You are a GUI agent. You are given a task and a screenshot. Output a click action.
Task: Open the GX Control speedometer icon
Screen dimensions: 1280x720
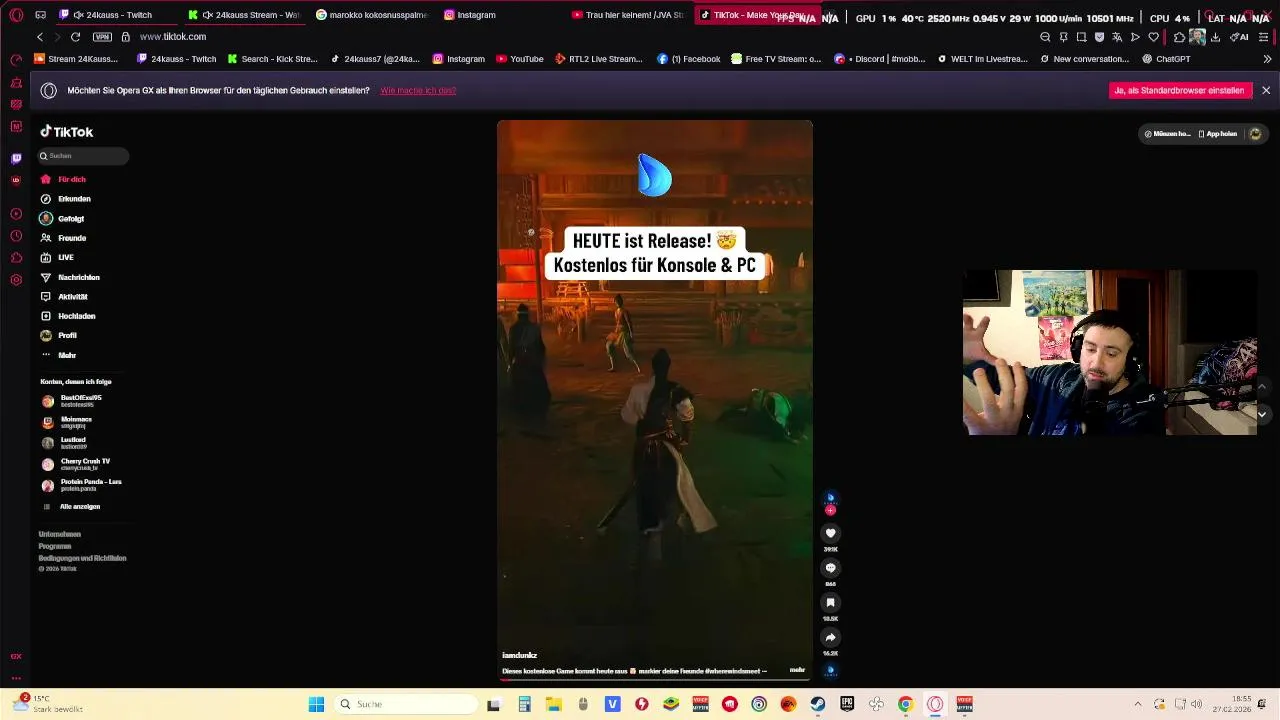click(x=16, y=60)
